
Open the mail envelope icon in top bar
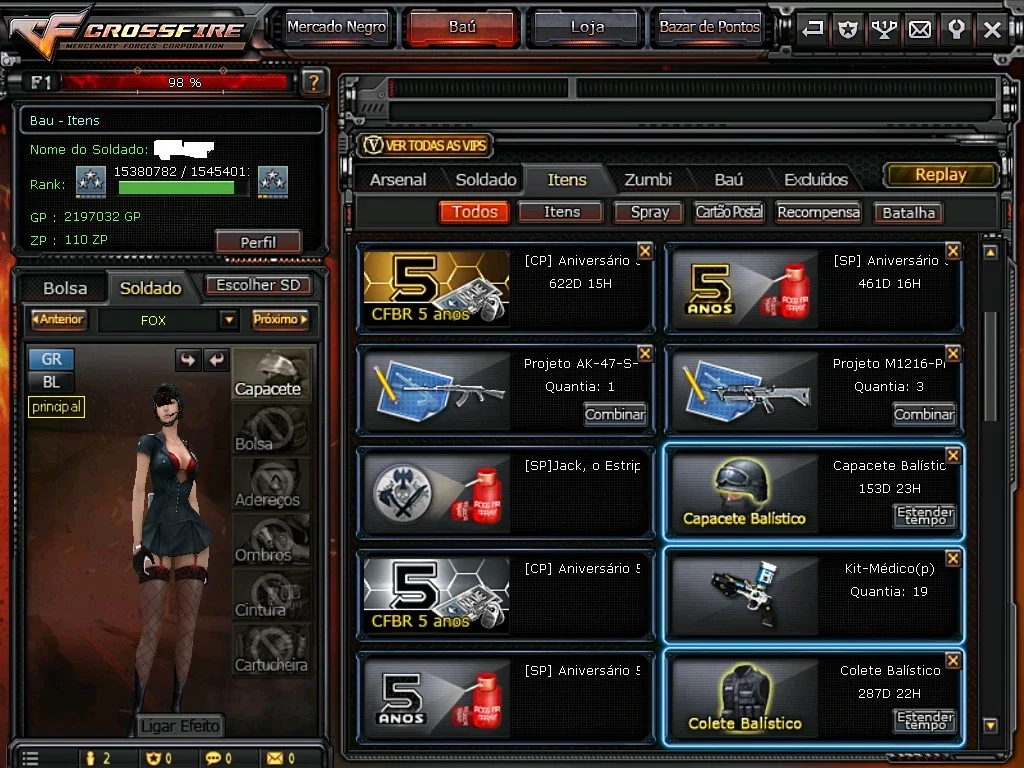pyautogui.click(x=920, y=29)
